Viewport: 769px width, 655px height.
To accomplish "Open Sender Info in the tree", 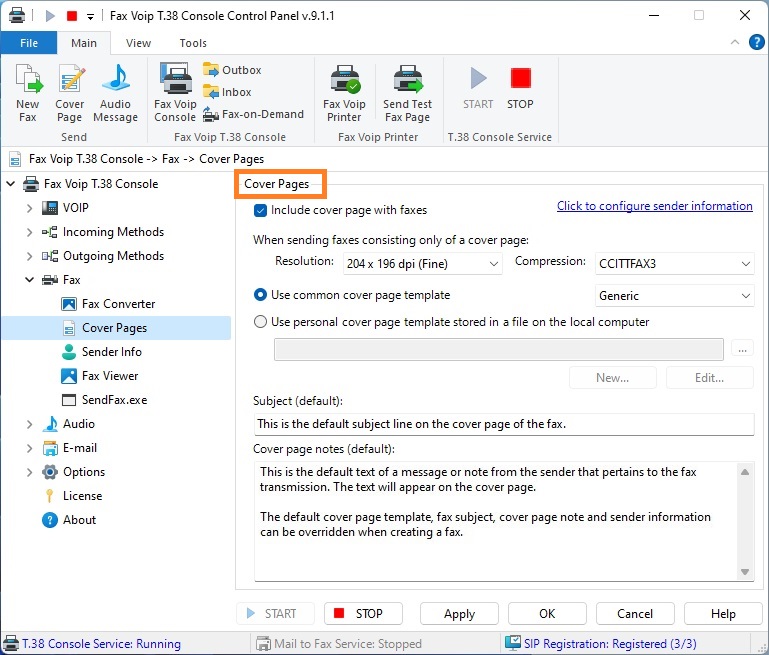I will pos(111,352).
